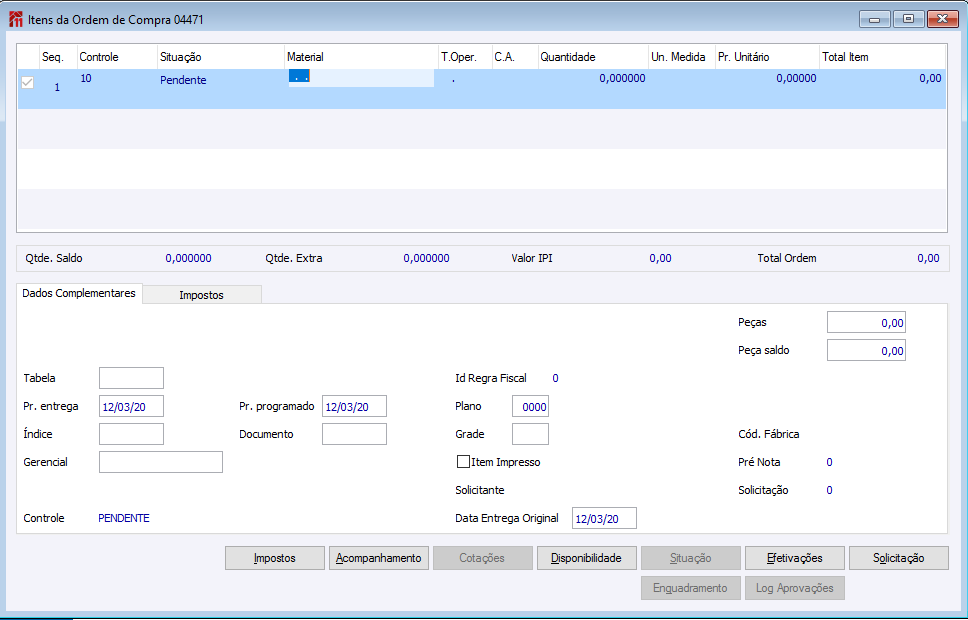The image size is (968, 620).
Task: Minimize the Itens da Ordem de Compra window
Action: [875, 19]
